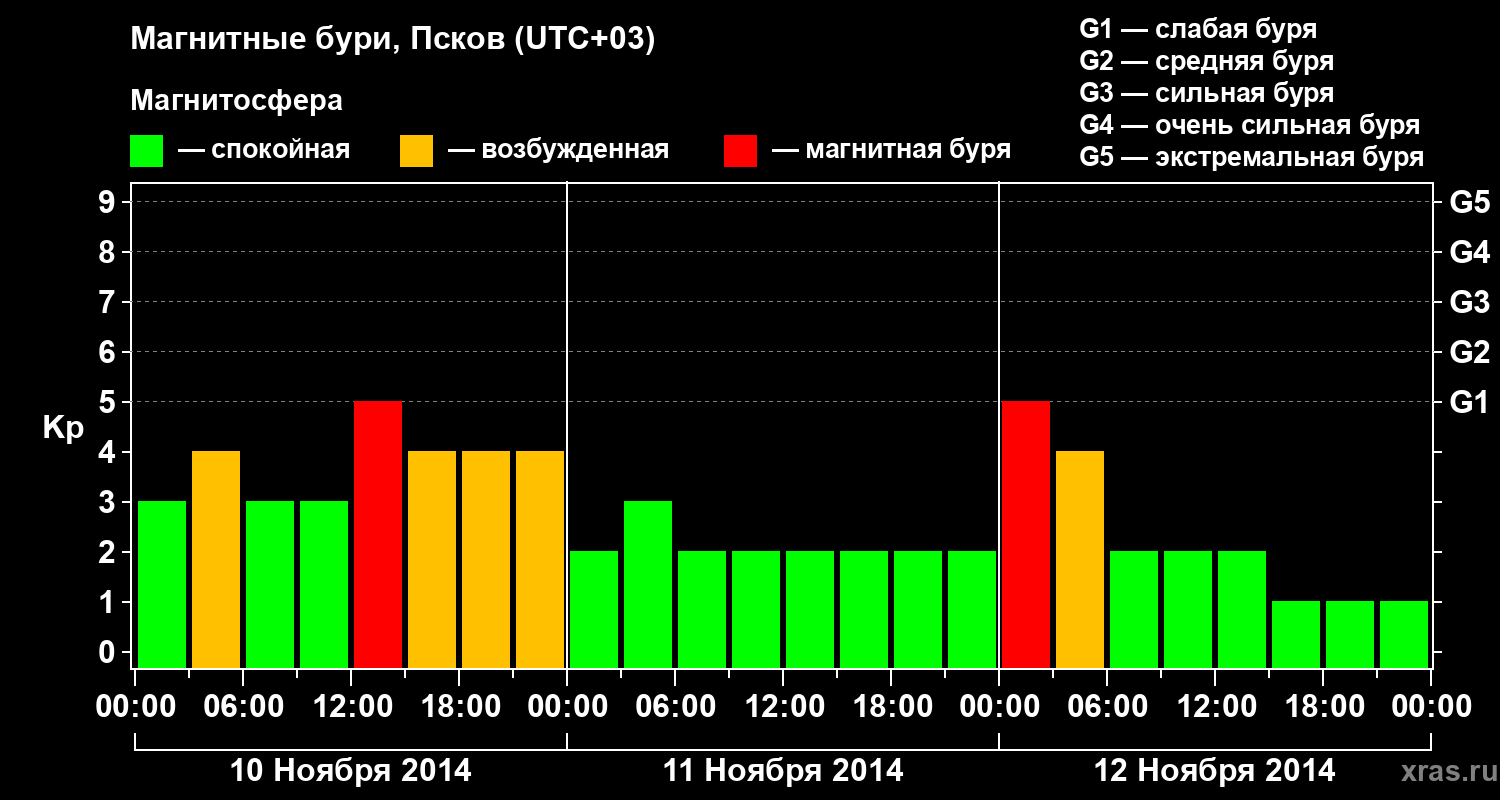Click the '— магнитная буря' legend label
The image size is (1500, 800).
[x=892, y=151]
